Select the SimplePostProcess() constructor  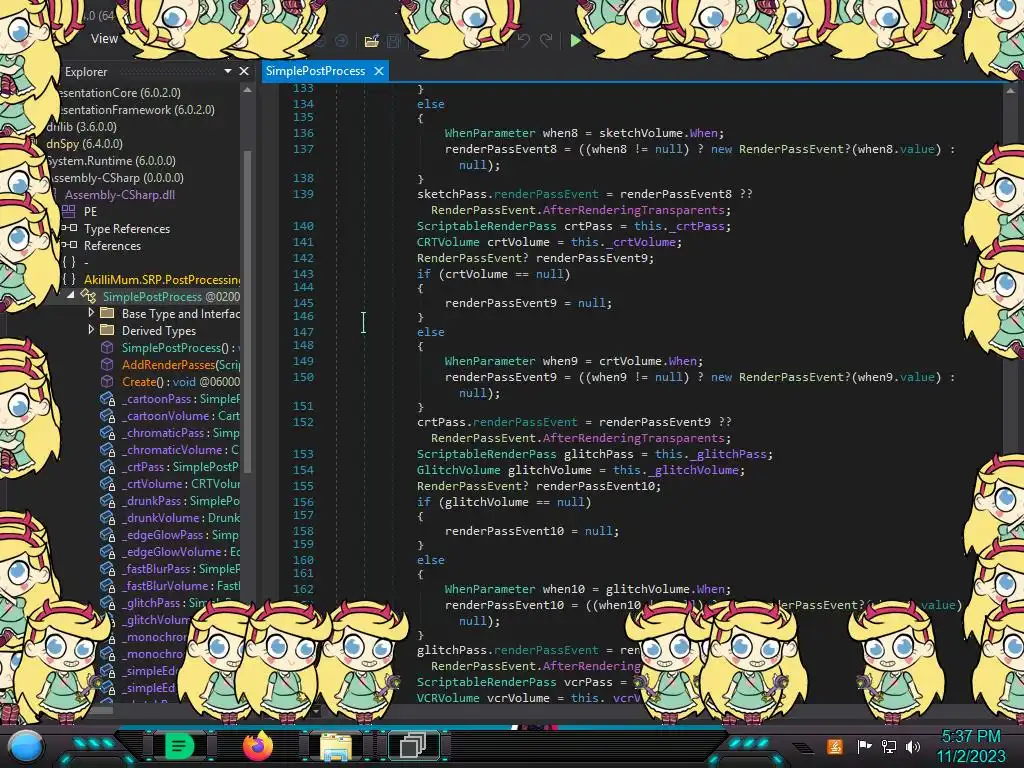point(180,347)
